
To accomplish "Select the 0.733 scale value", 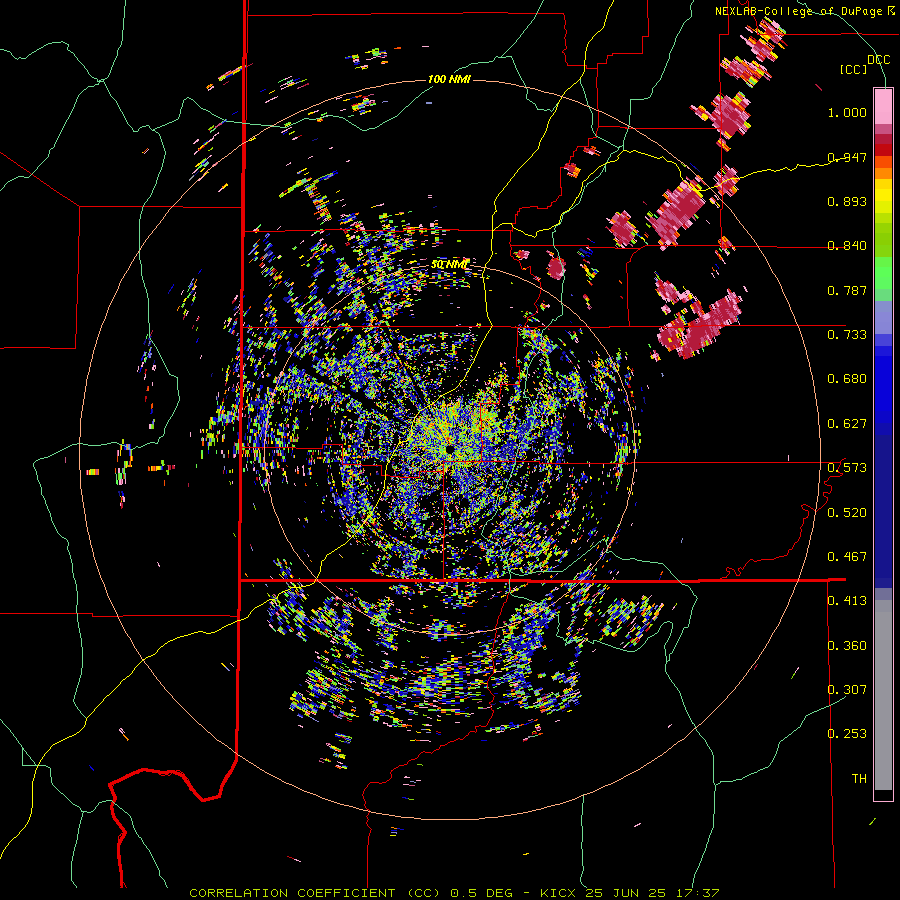I will pyautogui.click(x=847, y=335).
